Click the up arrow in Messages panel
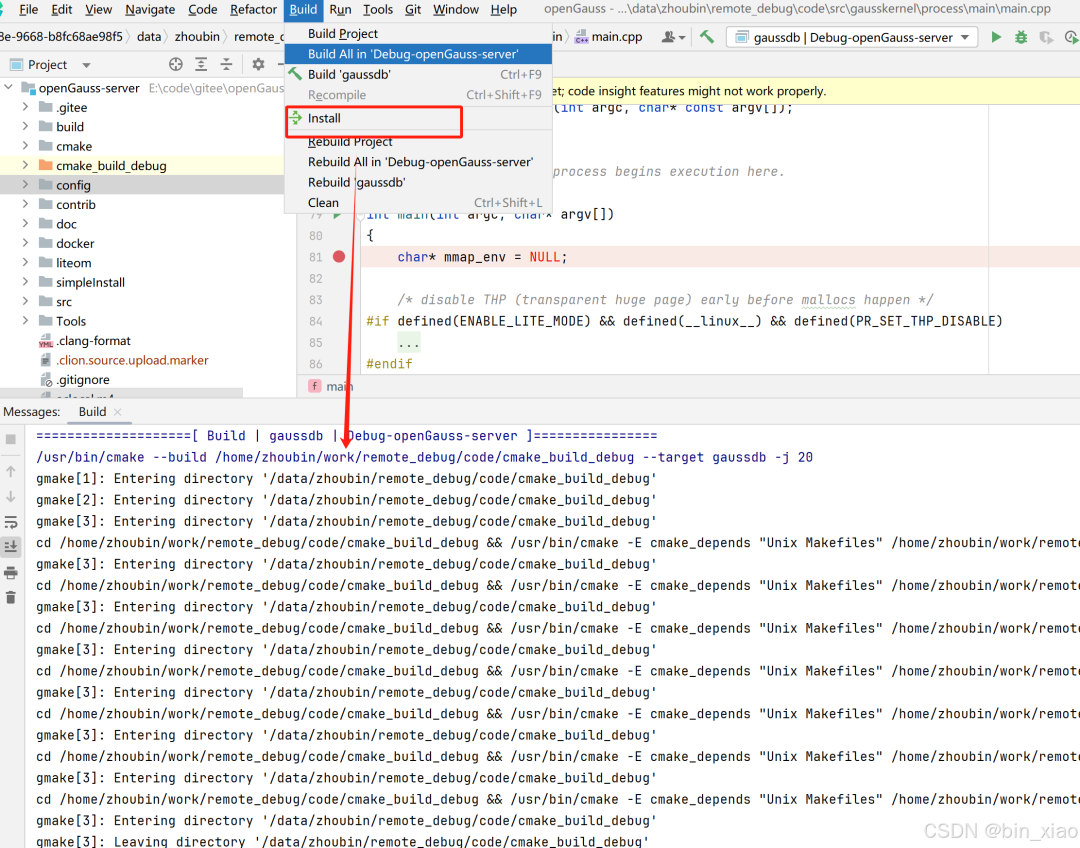Image resolution: width=1080 pixels, height=848 pixels. pyautogui.click(x=10, y=471)
